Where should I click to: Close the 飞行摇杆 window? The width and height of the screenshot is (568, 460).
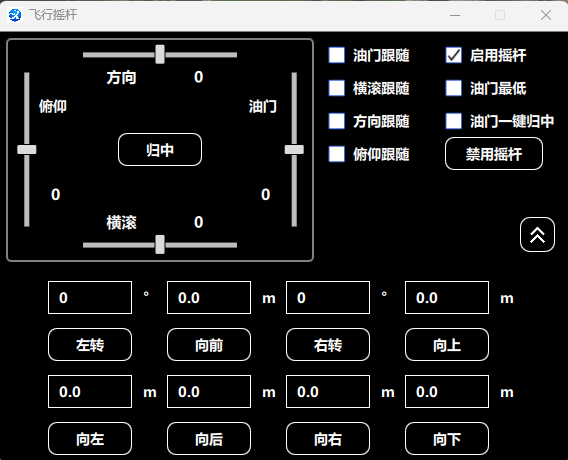coord(546,15)
